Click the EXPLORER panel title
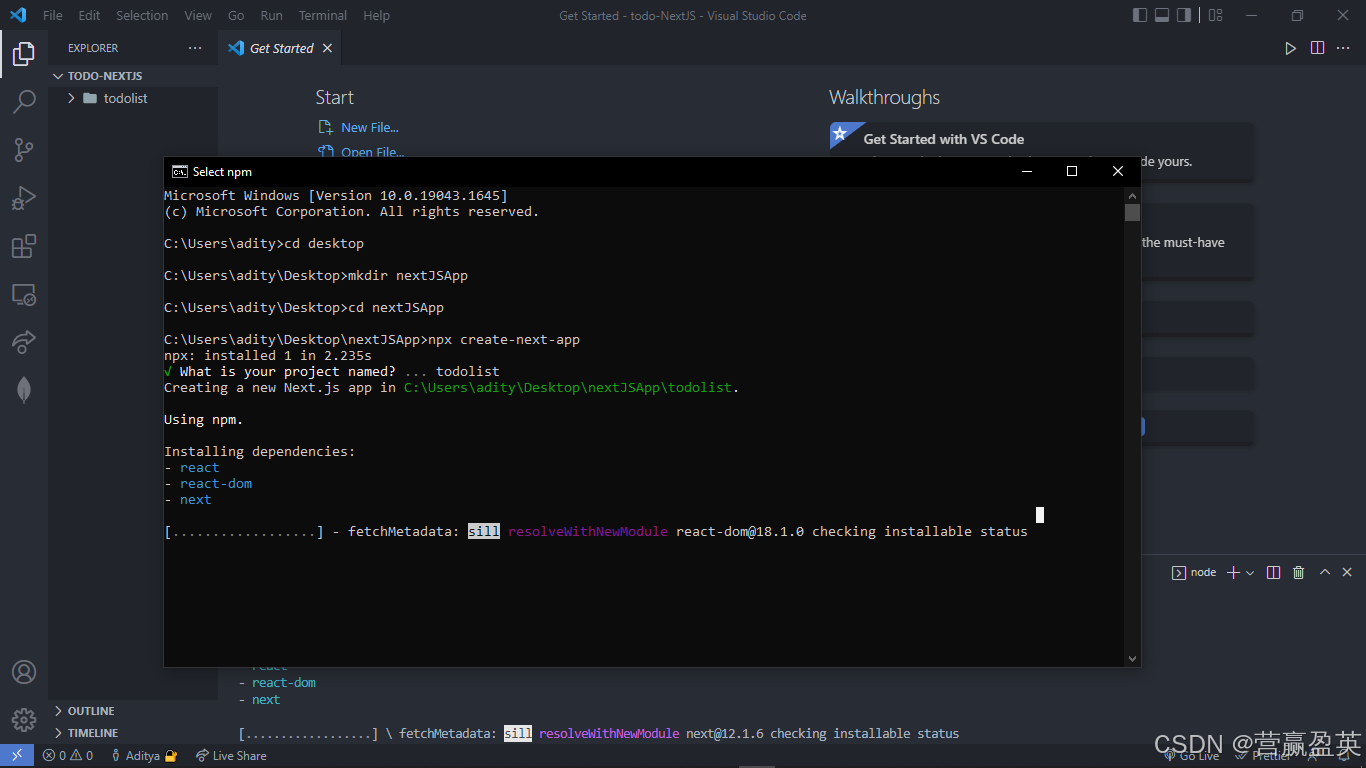This screenshot has height=768, width=1366. [x=93, y=48]
